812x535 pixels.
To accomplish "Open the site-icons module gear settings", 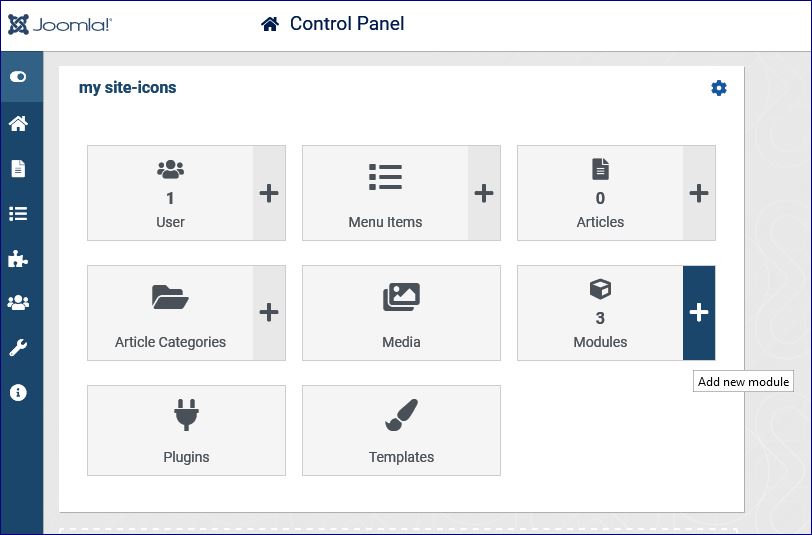I will point(719,88).
